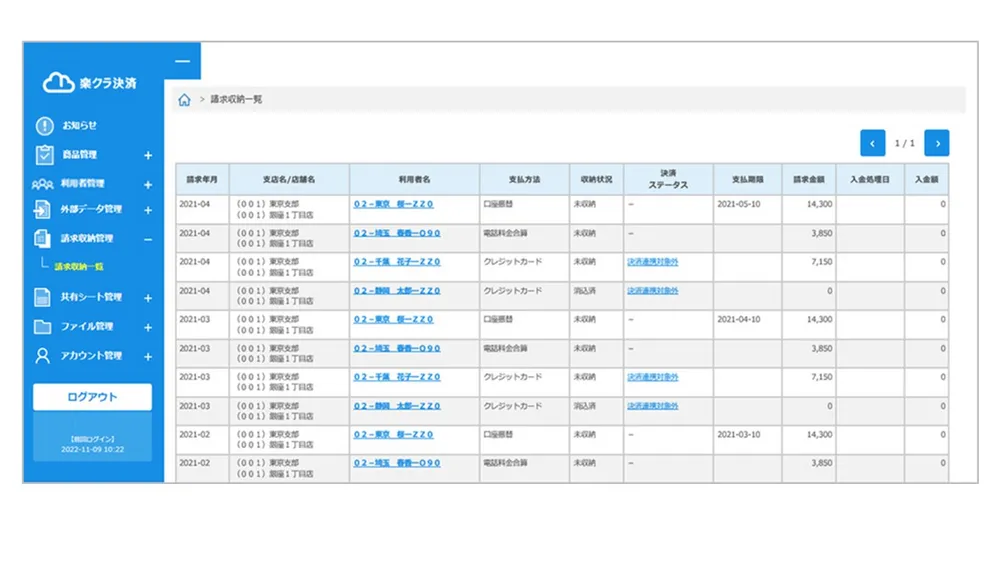1000x563 pixels.
Task: Collapse the sidebar with the top bar toggle
Action: point(182,61)
